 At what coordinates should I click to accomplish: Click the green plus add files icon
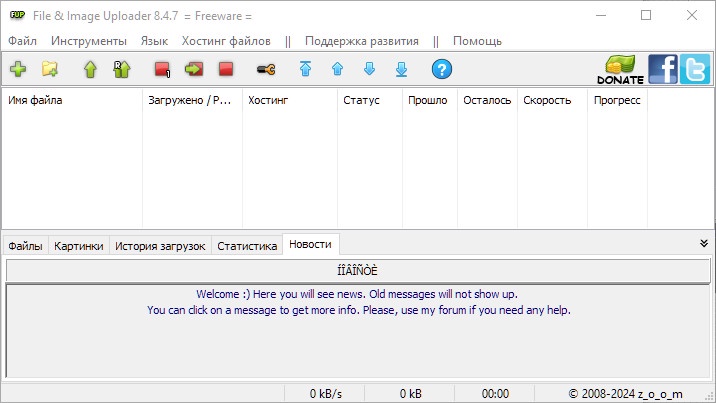pyautogui.click(x=18, y=69)
